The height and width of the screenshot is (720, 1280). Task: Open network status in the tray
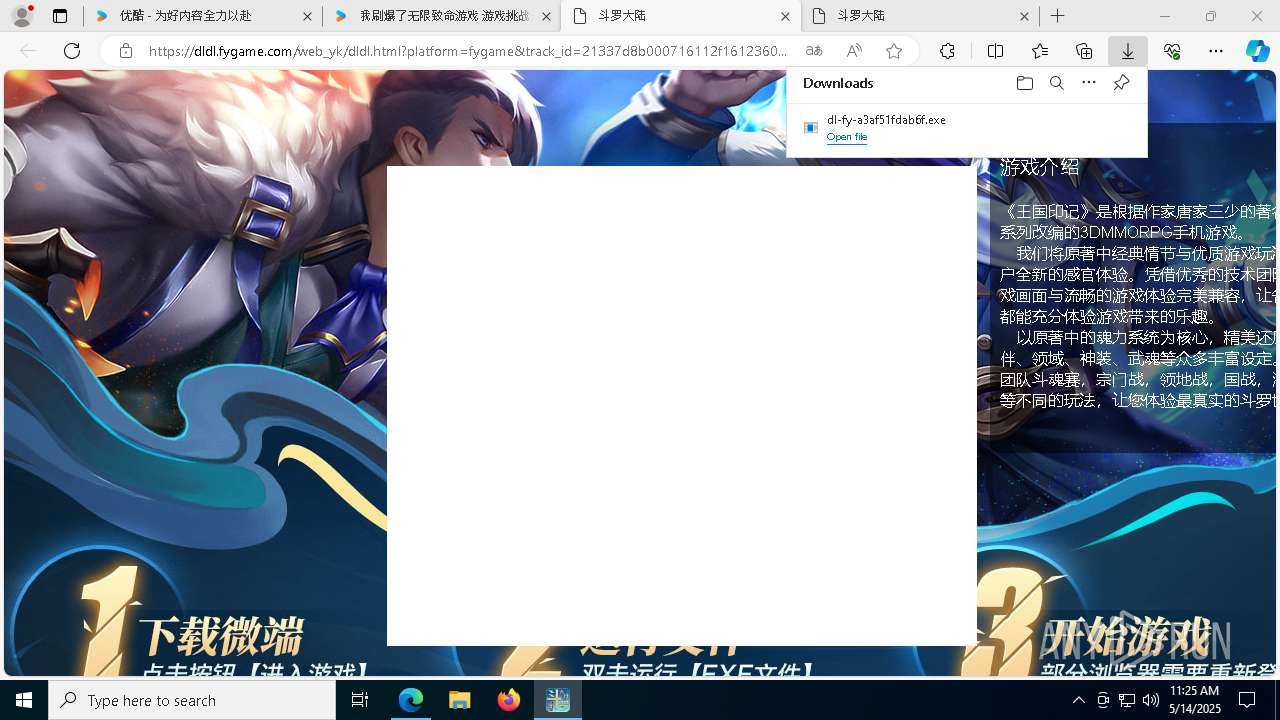click(1127, 700)
